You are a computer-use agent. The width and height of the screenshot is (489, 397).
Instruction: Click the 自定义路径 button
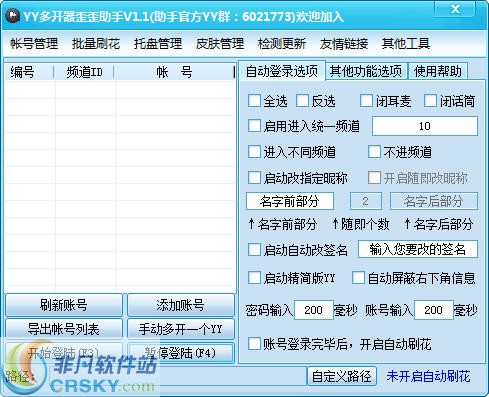coord(342,376)
